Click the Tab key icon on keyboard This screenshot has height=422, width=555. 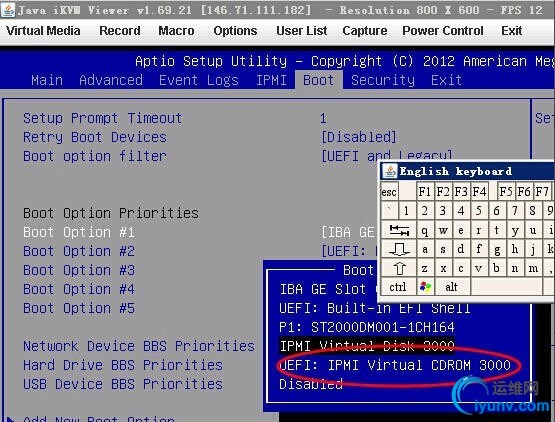(x=399, y=230)
